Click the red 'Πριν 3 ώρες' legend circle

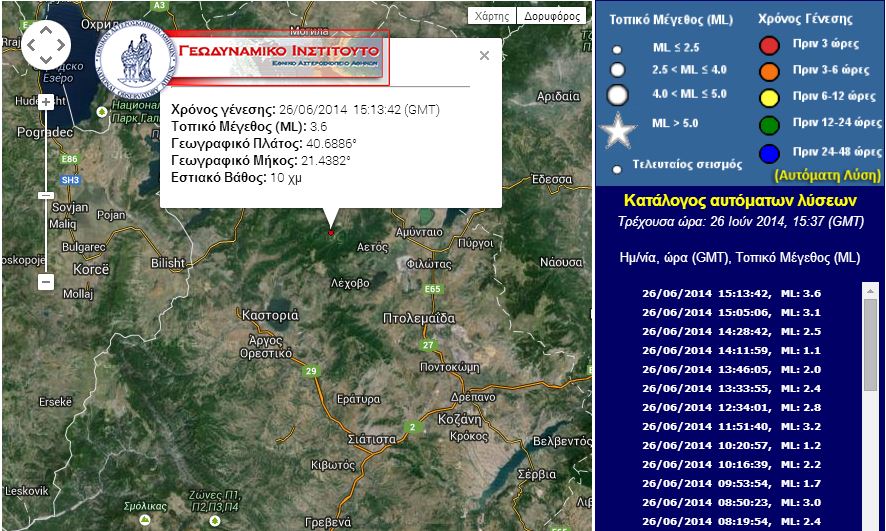(x=769, y=45)
